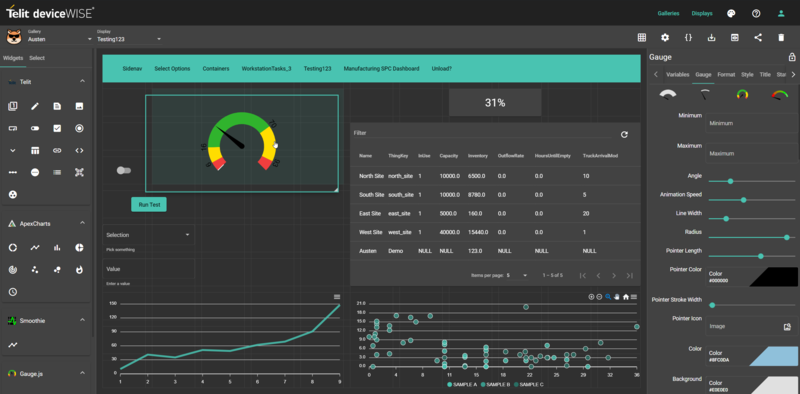The height and width of the screenshot is (394, 800).
Task: Select the ApexCharts pie chart widget
Action: 79,248
